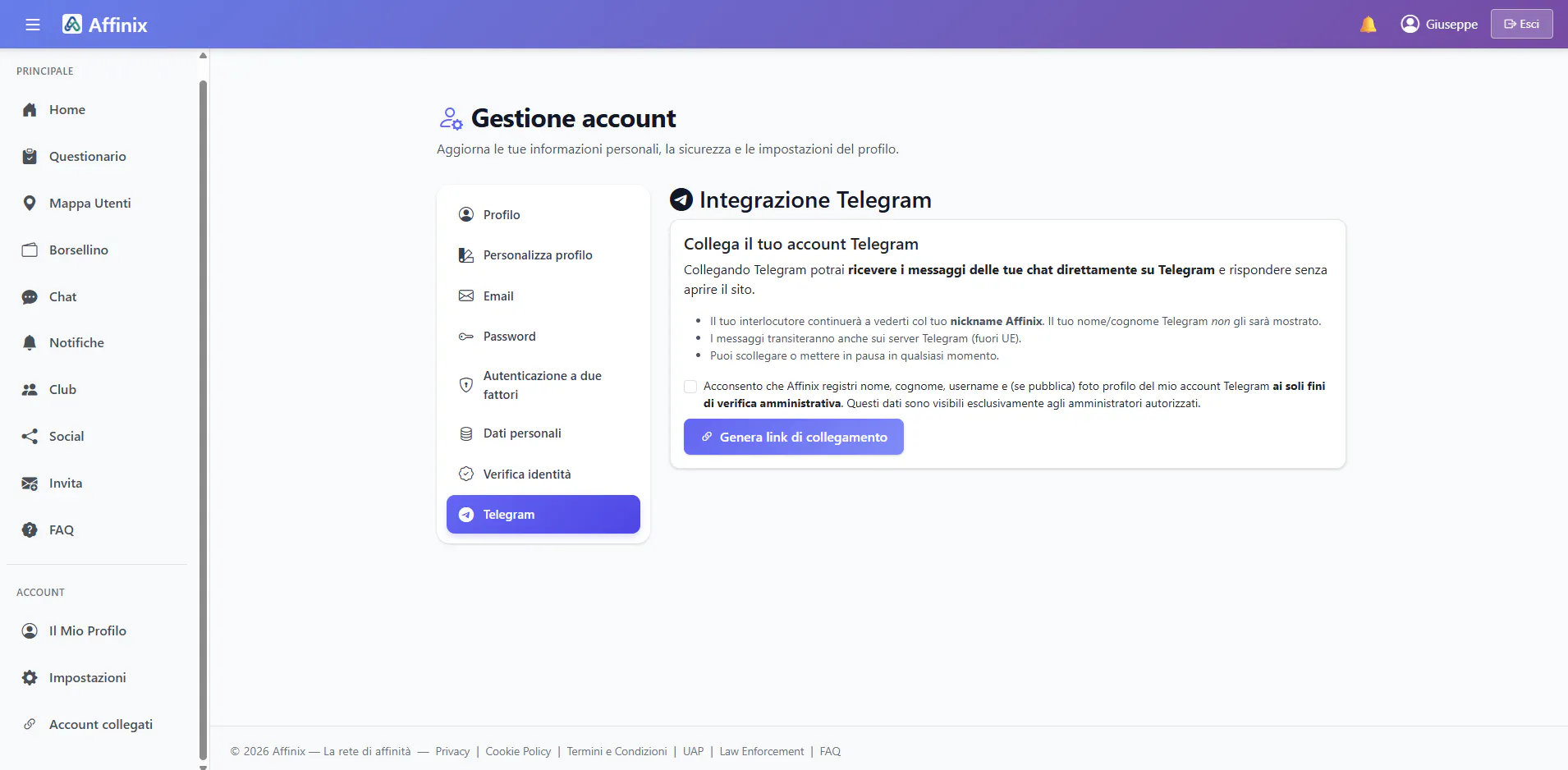The width and height of the screenshot is (1568, 770).
Task: Go to Impostazioni sidebar label
Action: 88,678
